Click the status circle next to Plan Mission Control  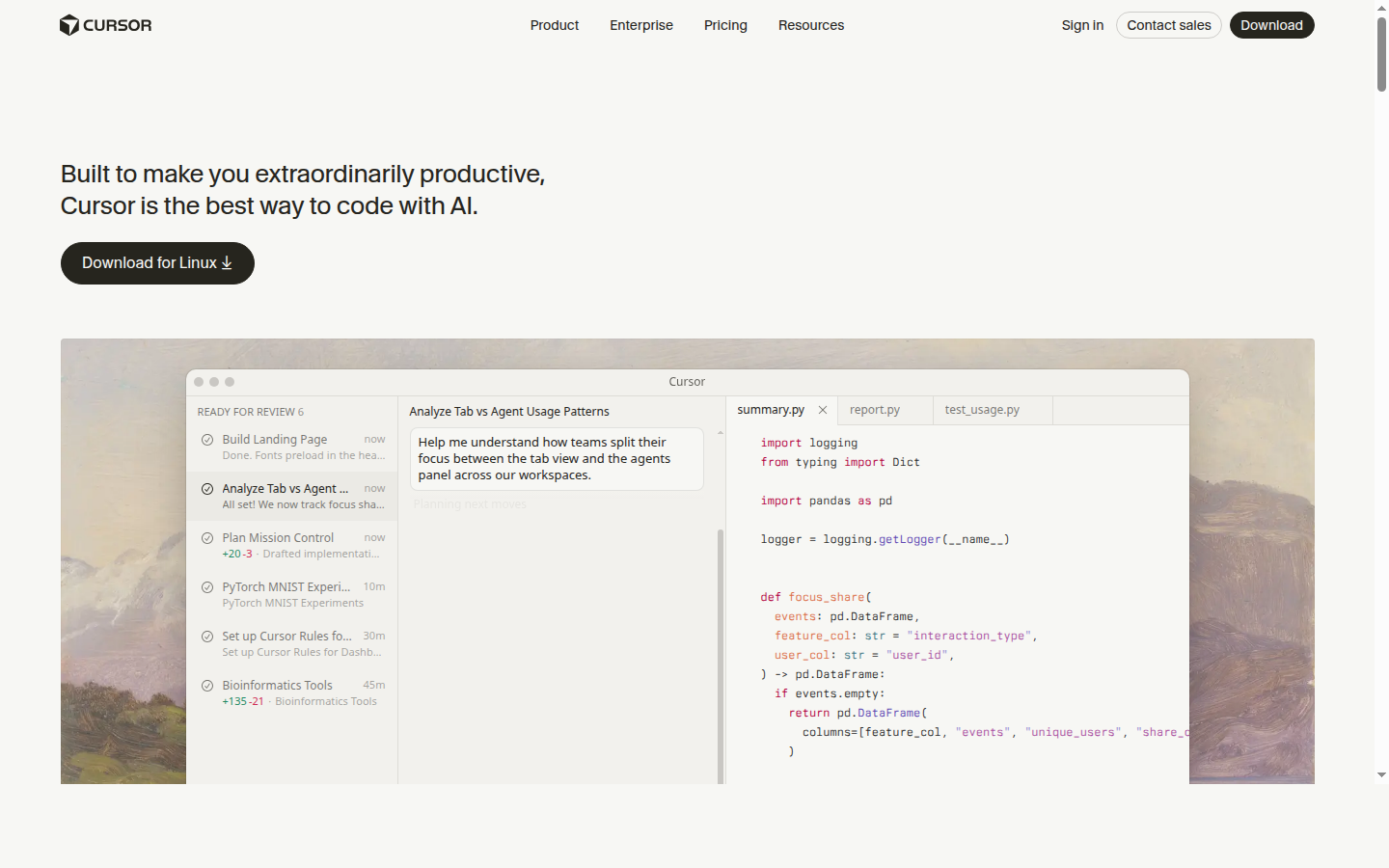[x=206, y=537]
